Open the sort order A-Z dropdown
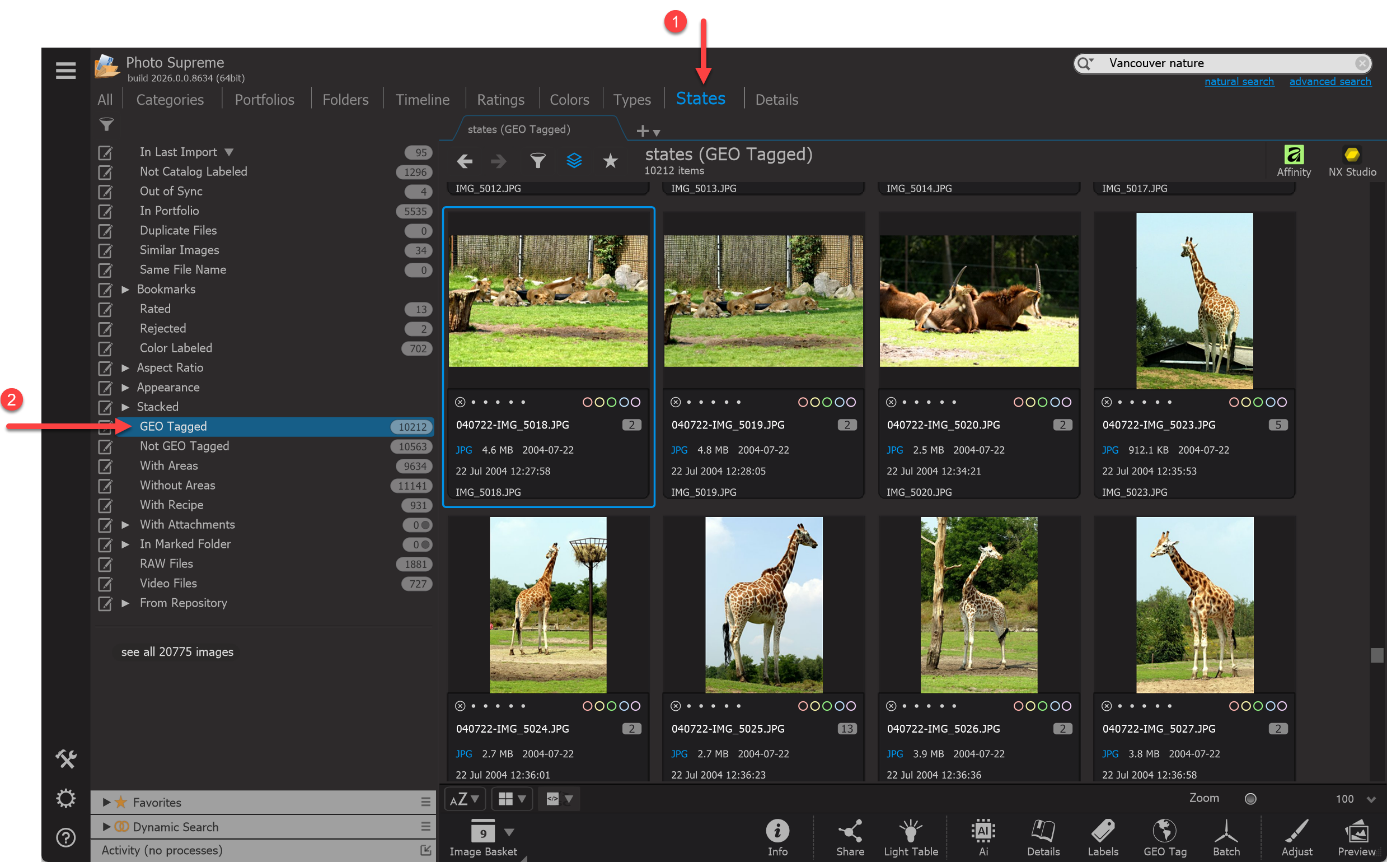Viewport: 1387px width, 862px height. pos(465,799)
